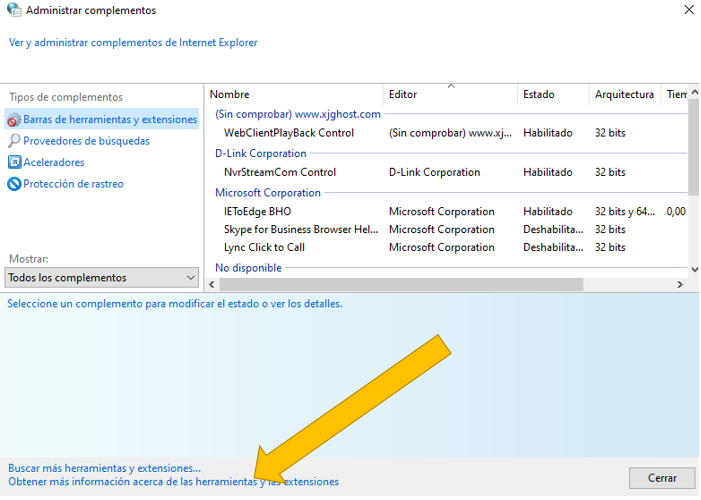
Task: Open the Todos los complementos dropdown
Action: (x=102, y=278)
